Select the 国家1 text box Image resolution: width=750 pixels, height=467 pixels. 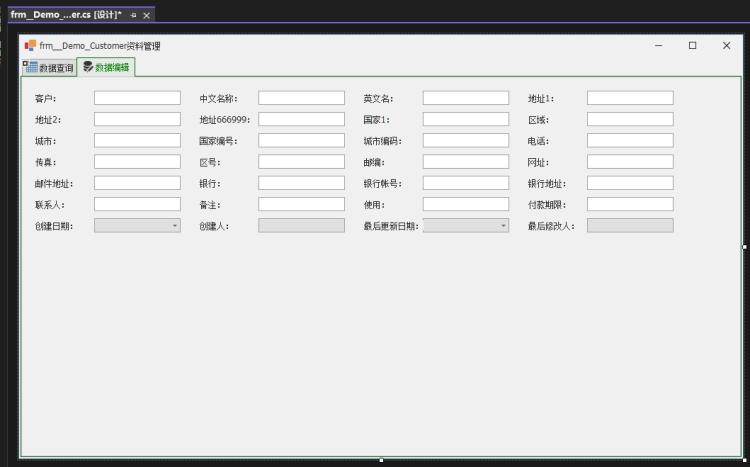(x=466, y=119)
